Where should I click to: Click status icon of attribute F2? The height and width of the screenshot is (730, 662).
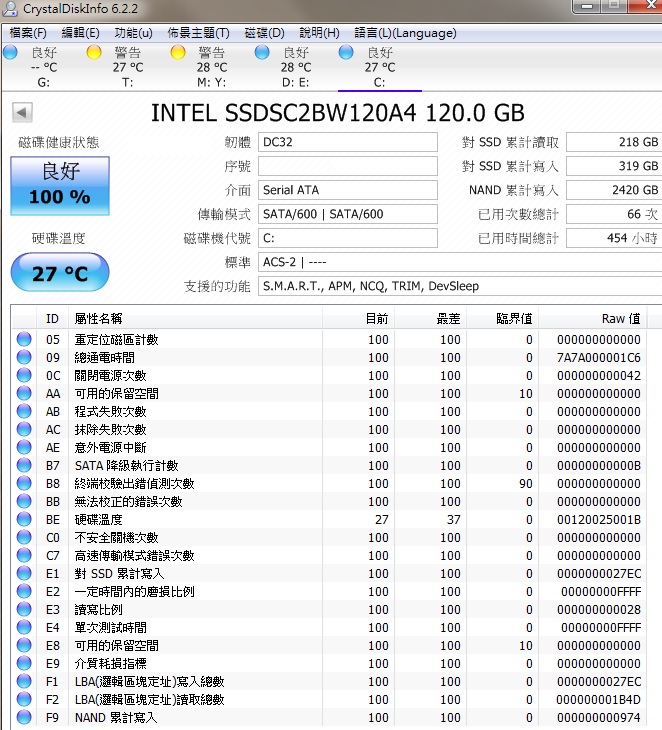click(x=24, y=699)
